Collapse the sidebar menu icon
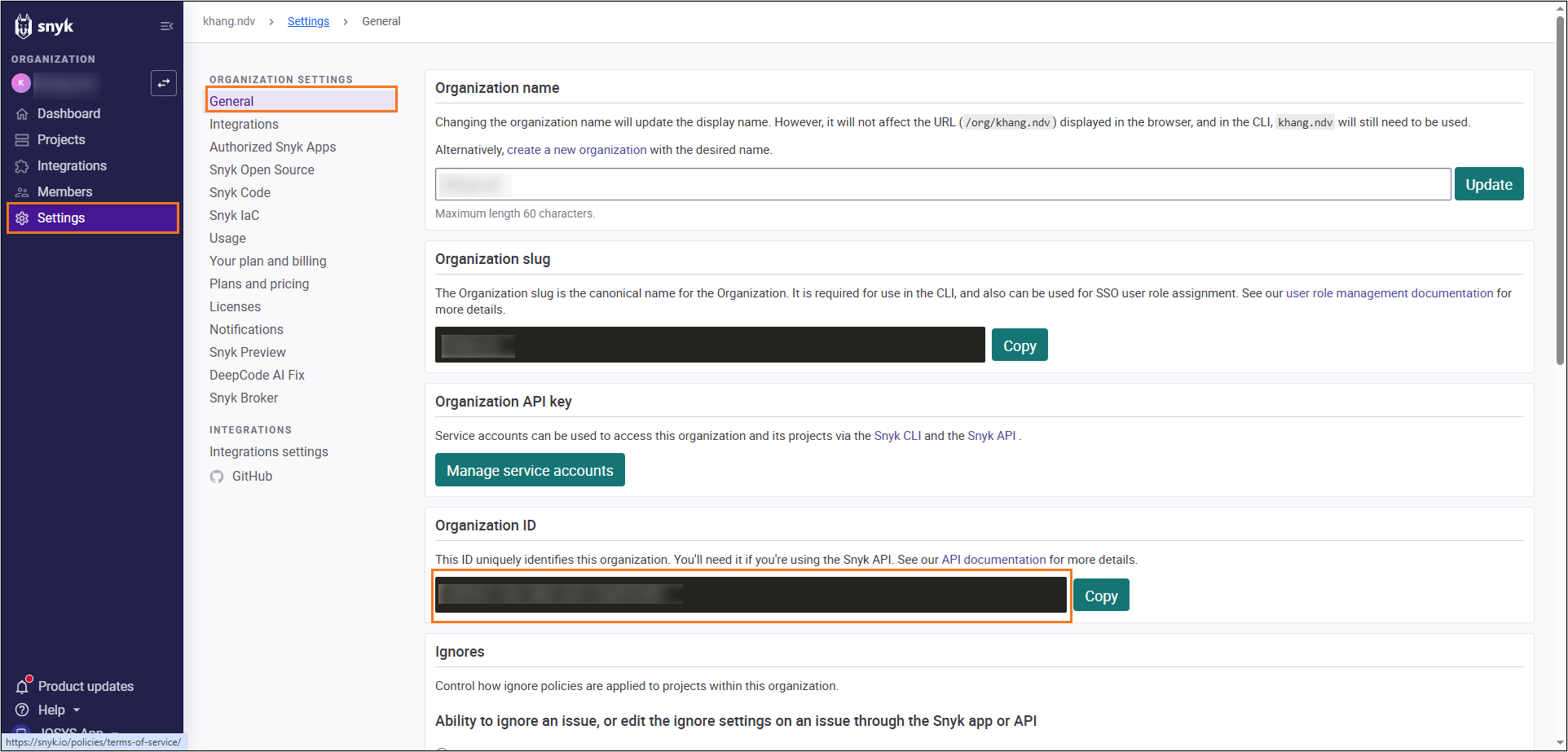Screen dimensions: 1568x752 tap(166, 26)
